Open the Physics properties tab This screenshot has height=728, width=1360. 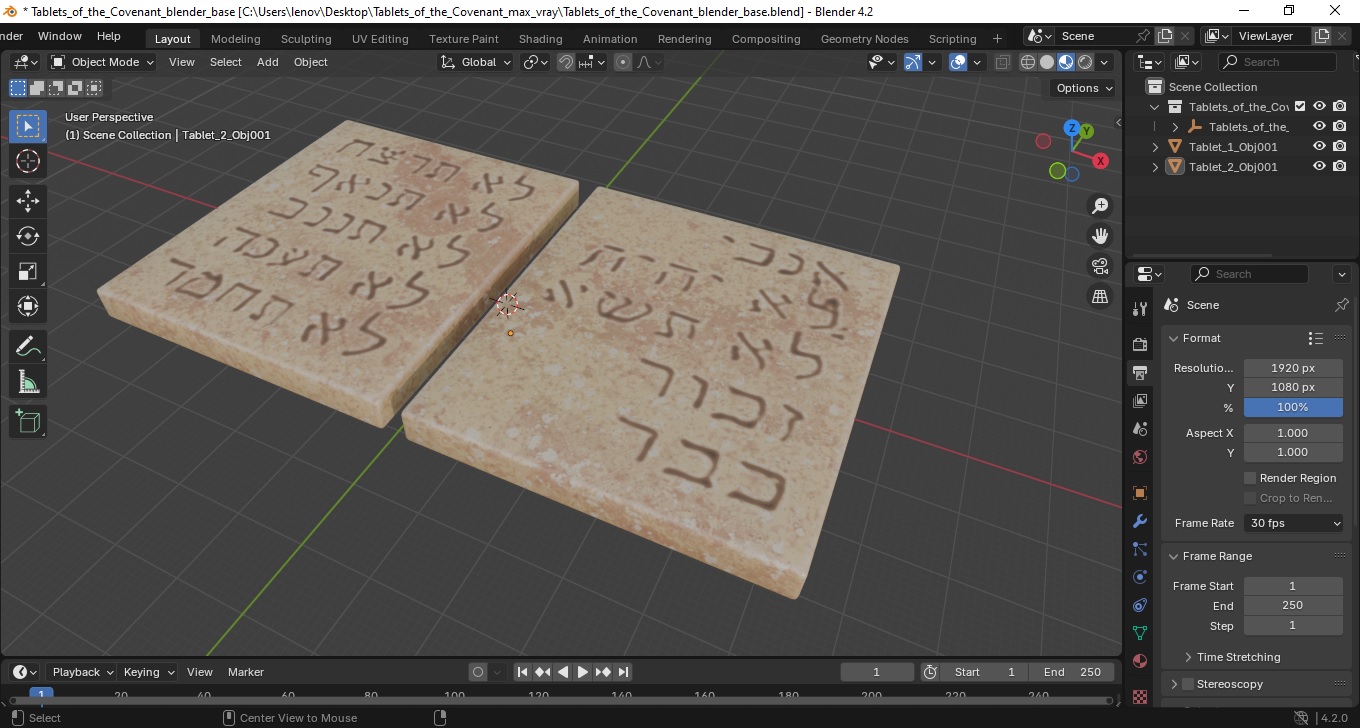point(1139,577)
